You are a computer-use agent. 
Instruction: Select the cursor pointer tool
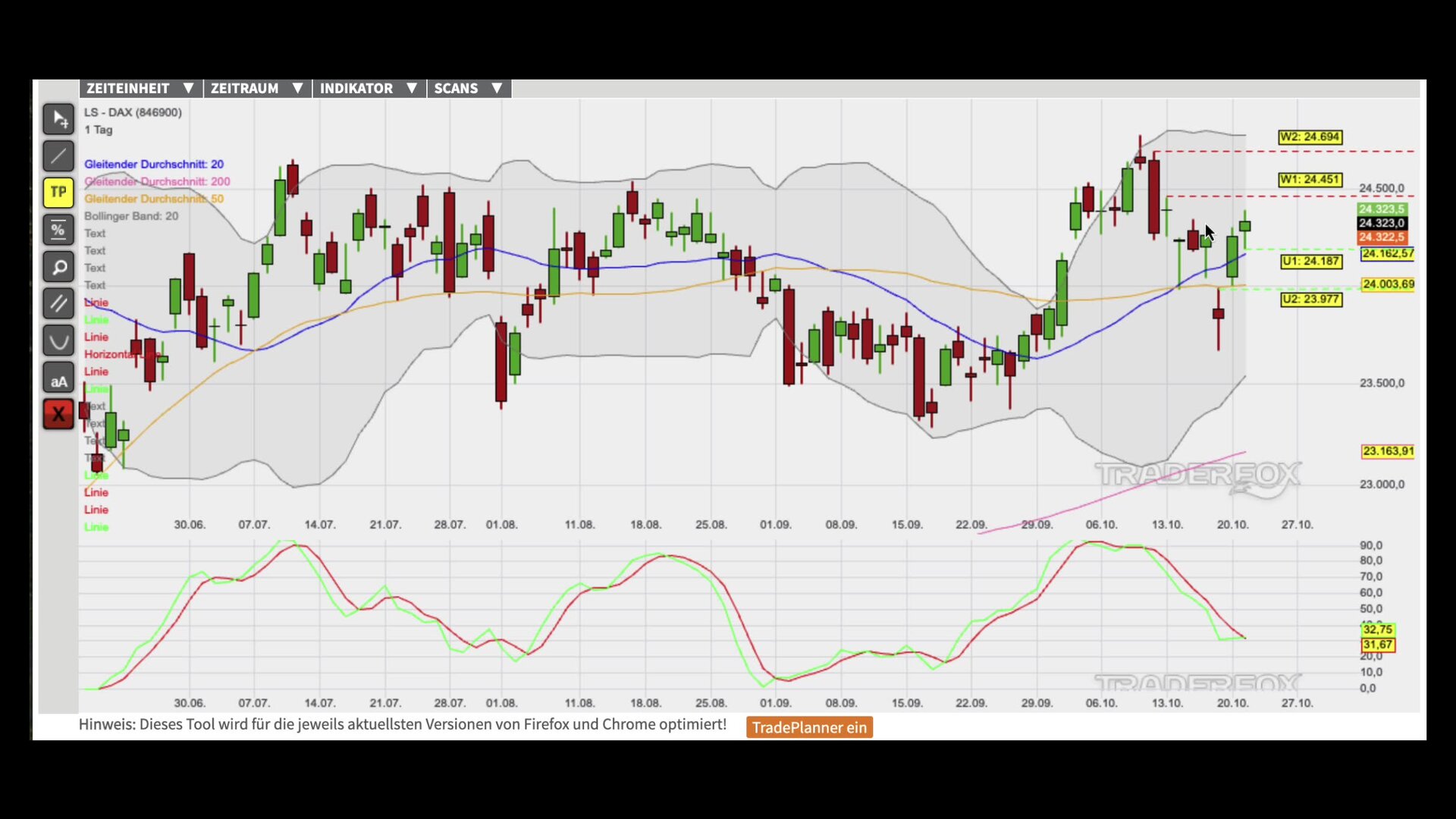(x=58, y=119)
